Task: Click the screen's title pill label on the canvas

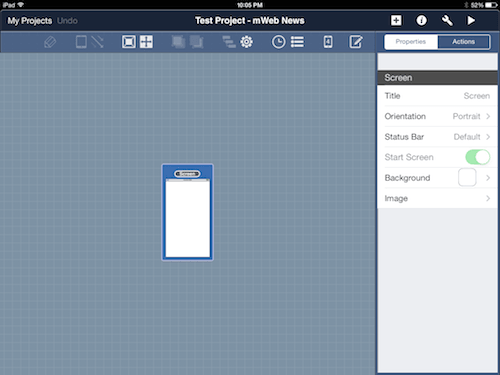Action: [187, 174]
